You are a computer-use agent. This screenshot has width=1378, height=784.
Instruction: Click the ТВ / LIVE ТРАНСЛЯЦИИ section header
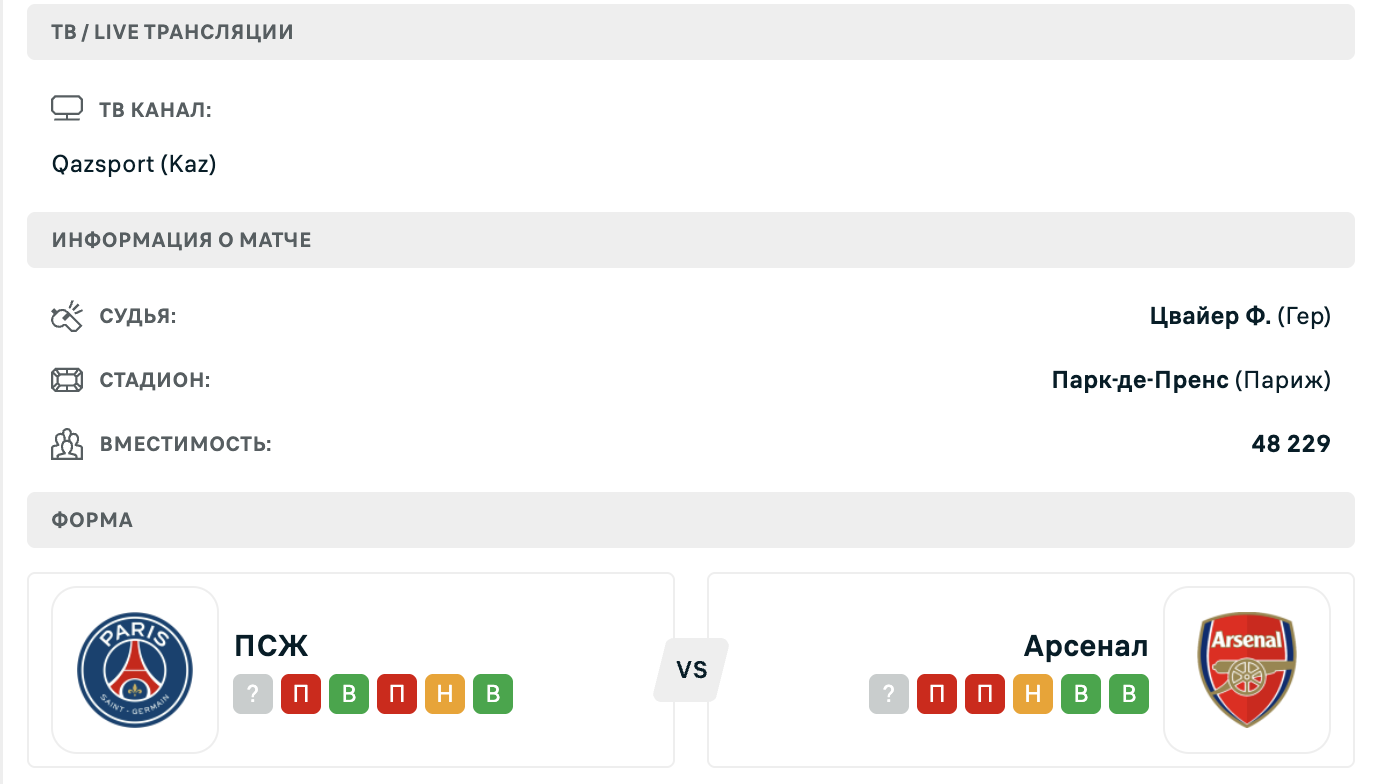(x=691, y=32)
